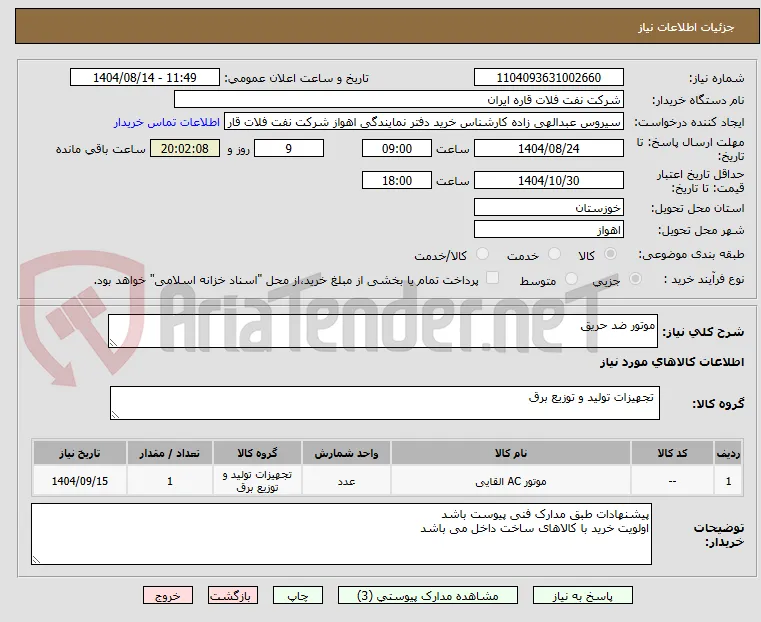The image size is (761, 622).
Task: Select the متوسط purchase type radio
Action: tap(572, 278)
